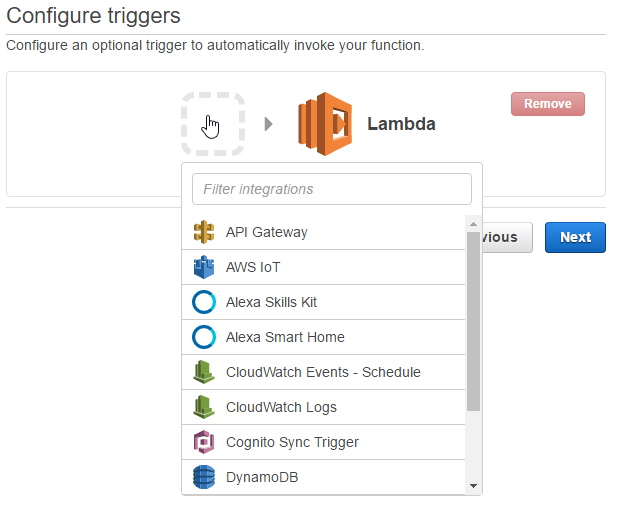Click the scrollbar down arrow

(x=473, y=486)
